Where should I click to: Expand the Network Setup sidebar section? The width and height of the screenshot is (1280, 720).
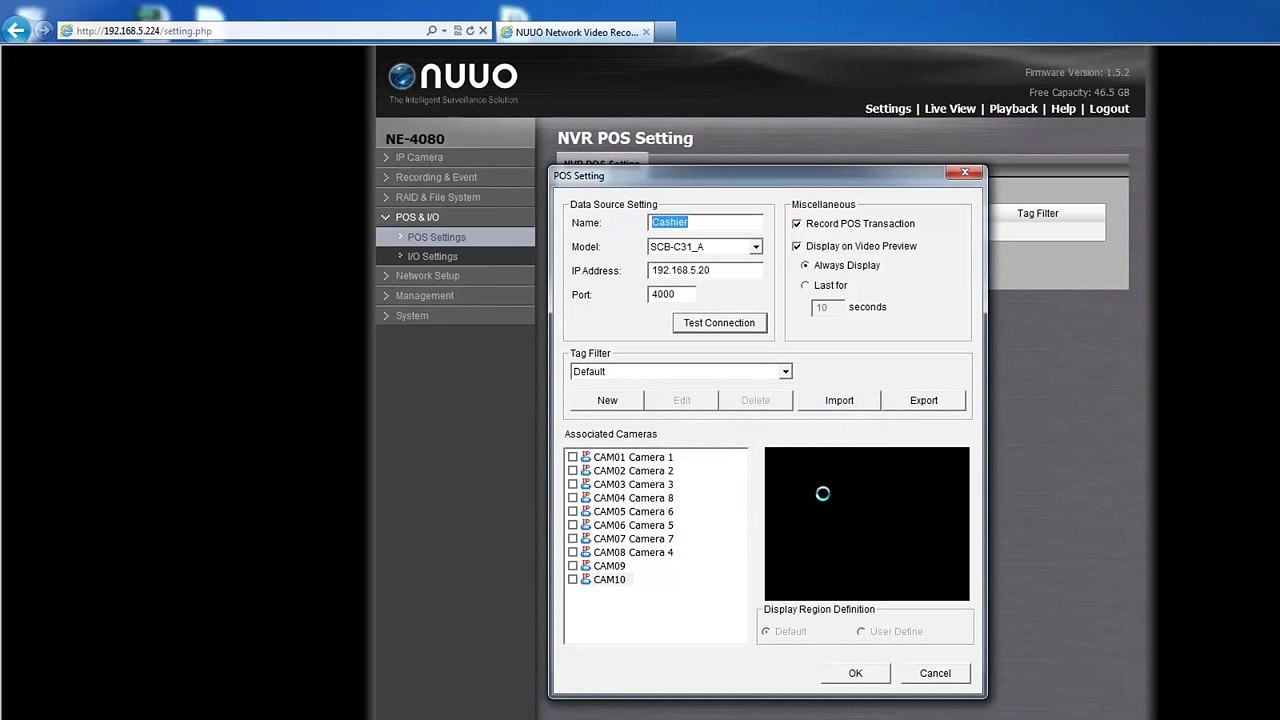coord(455,276)
